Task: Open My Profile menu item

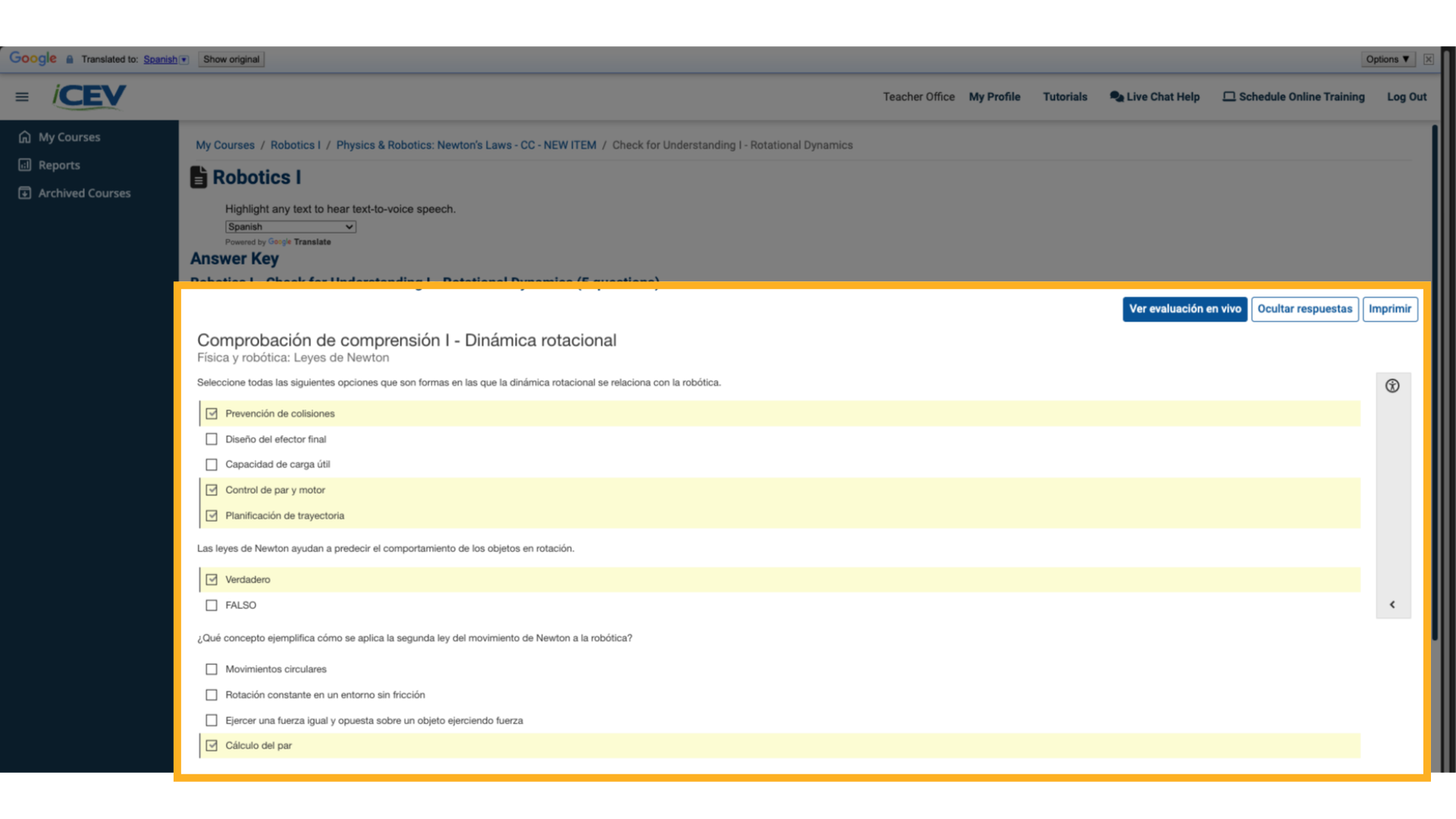Action: [994, 97]
